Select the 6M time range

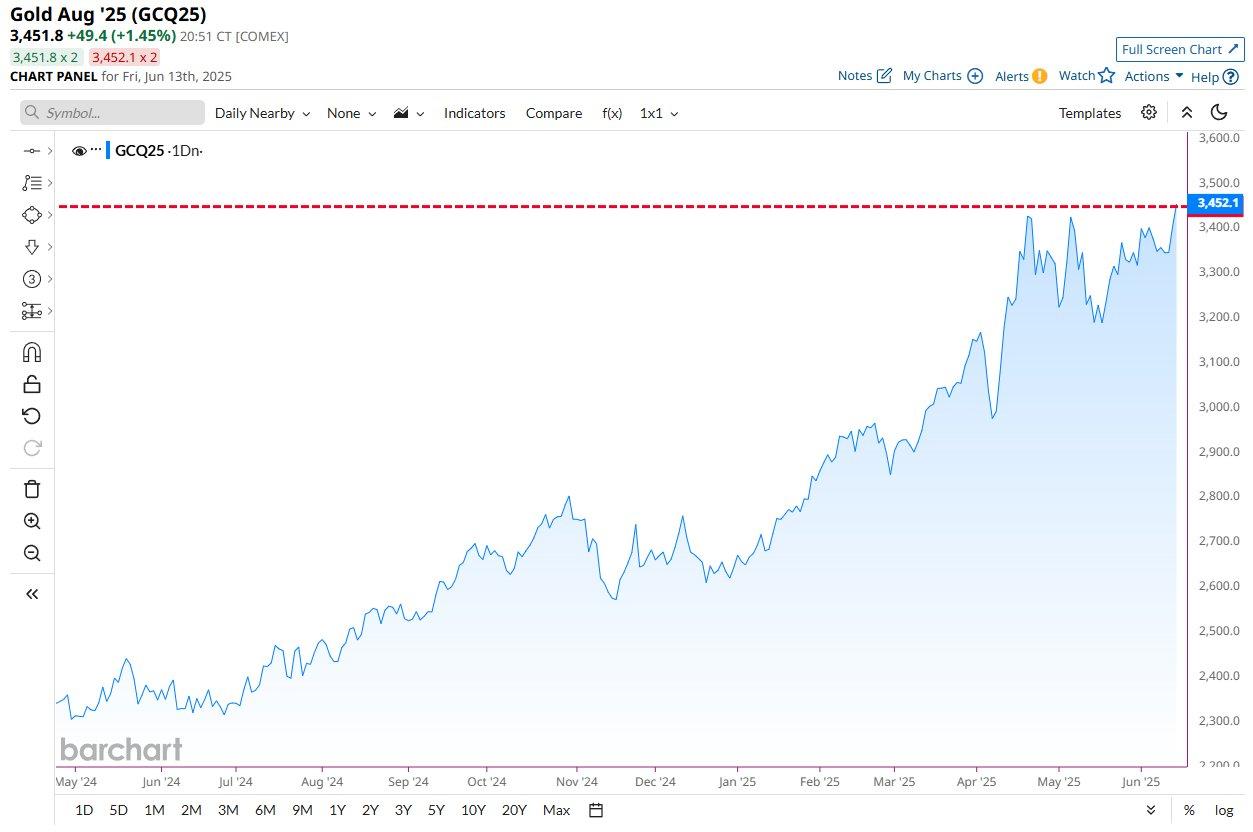(x=265, y=810)
